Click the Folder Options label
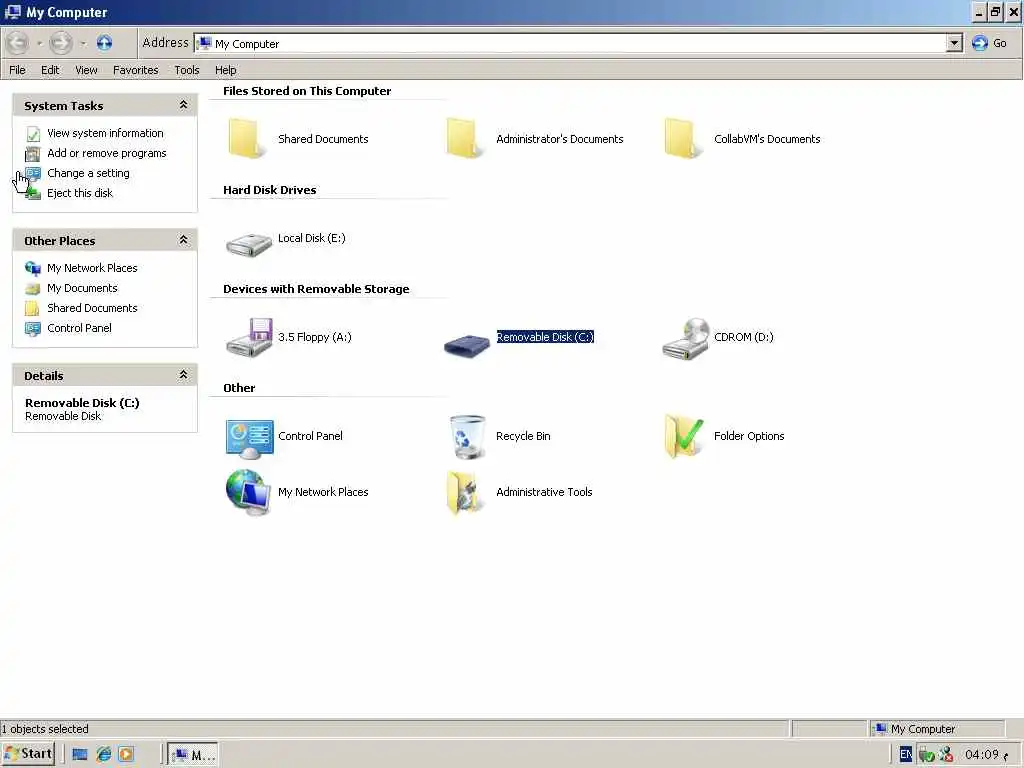The image size is (1024, 768). (749, 436)
